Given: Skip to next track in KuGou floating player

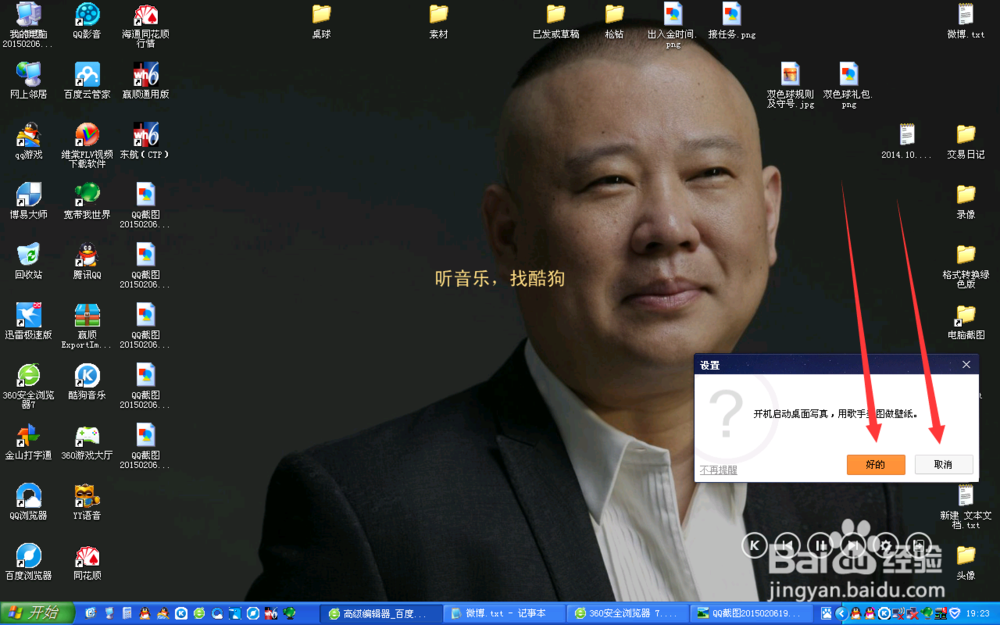Looking at the screenshot, I should 851,545.
